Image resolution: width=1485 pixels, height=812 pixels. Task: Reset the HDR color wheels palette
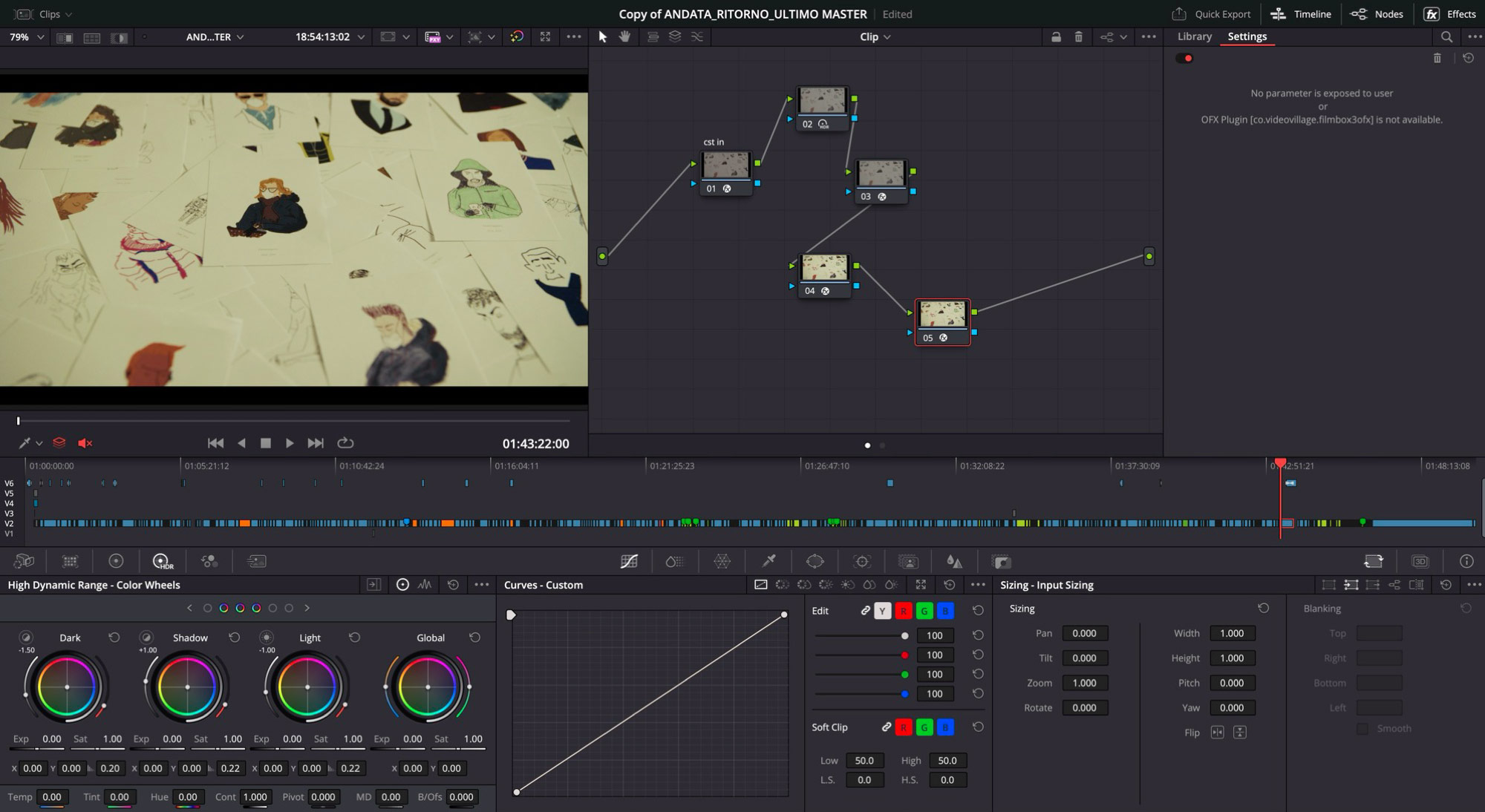tap(453, 585)
